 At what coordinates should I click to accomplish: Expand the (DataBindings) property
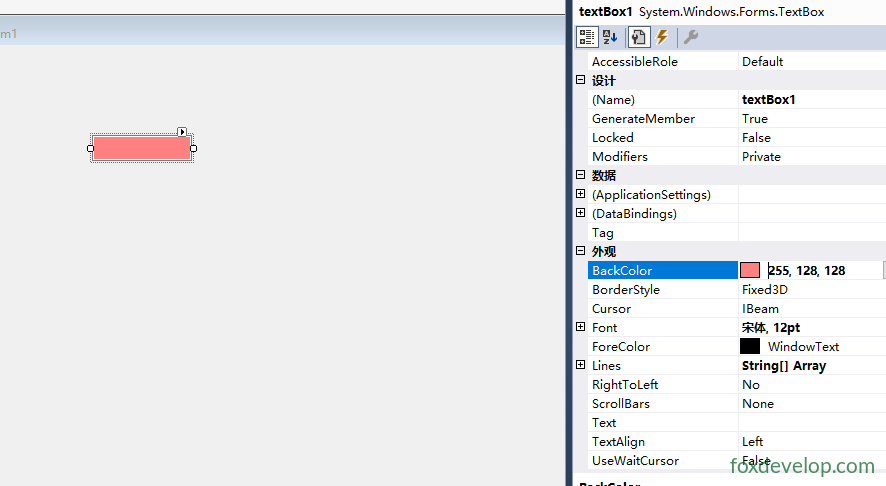[580, 212]
